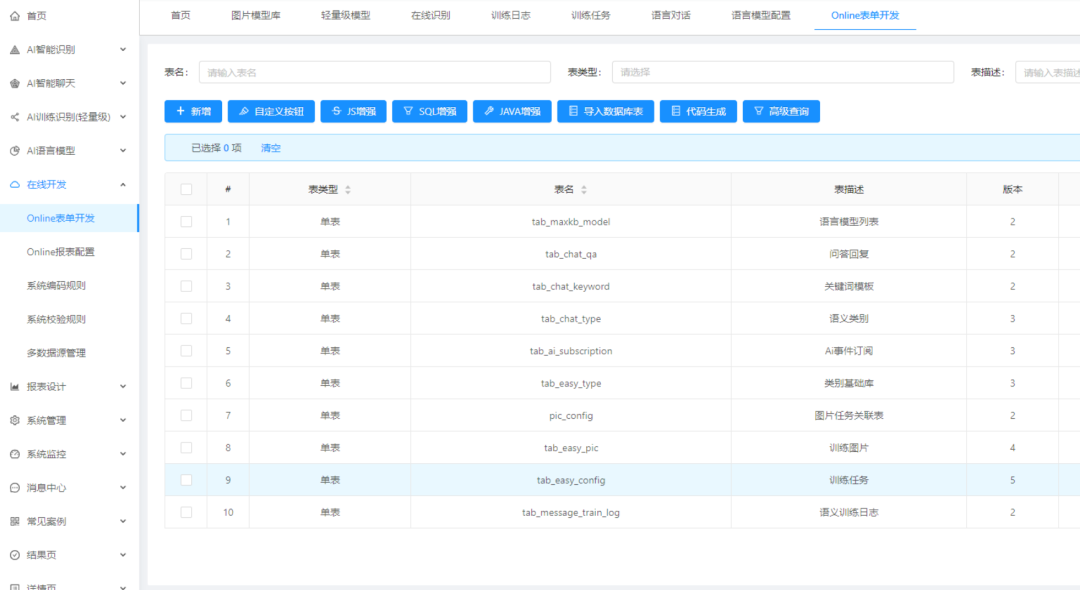Click the chart icon beside 报表设计

click(14, 387)
